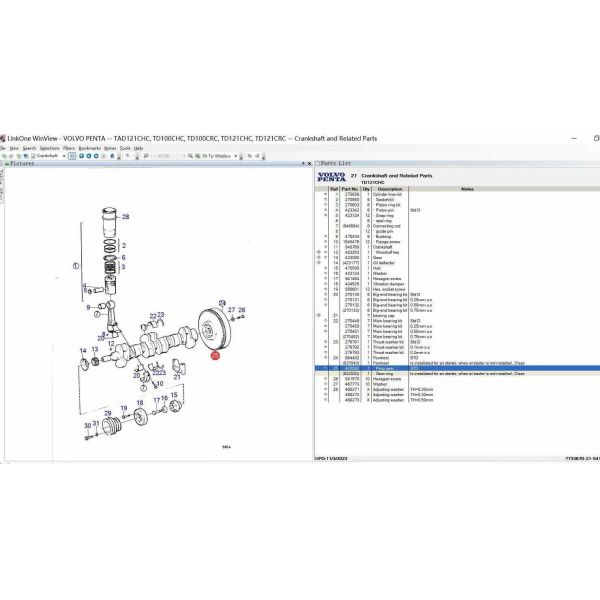Image resolution: width=600 pixels, height=600 pixels.
Task: Open the View menu
Action: [x=14, y=148]
